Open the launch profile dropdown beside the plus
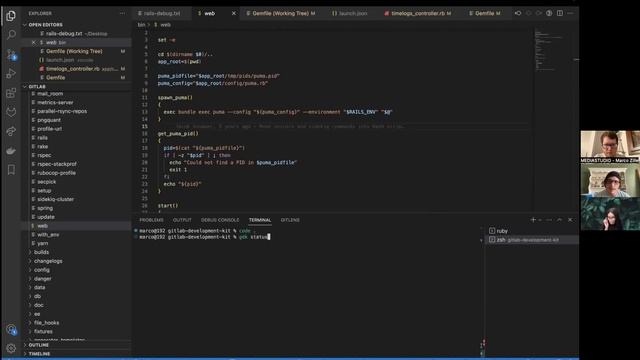This screenshot has width=640, height=360. coord(540,220)
